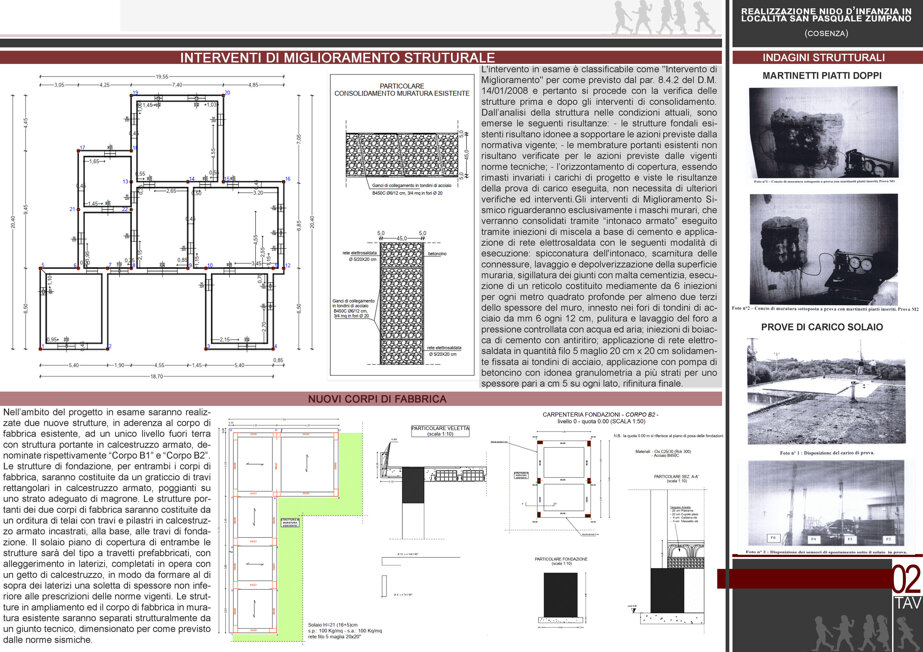Click the caption 'Foto n° 1 : Disposizione del carico di prova'
Screen dimensions: 923x652
click(826, 453)
